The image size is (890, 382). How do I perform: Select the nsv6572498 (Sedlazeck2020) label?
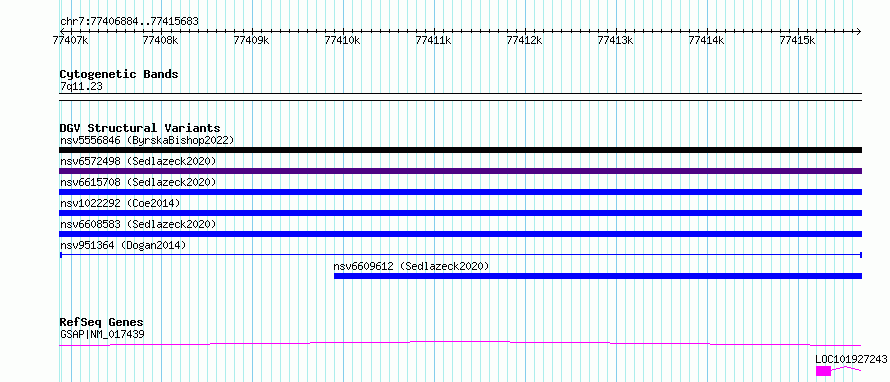[138, 161]
